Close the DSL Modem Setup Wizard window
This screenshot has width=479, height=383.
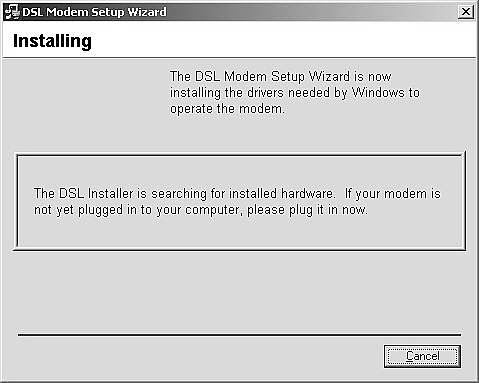tap(466, 12)
